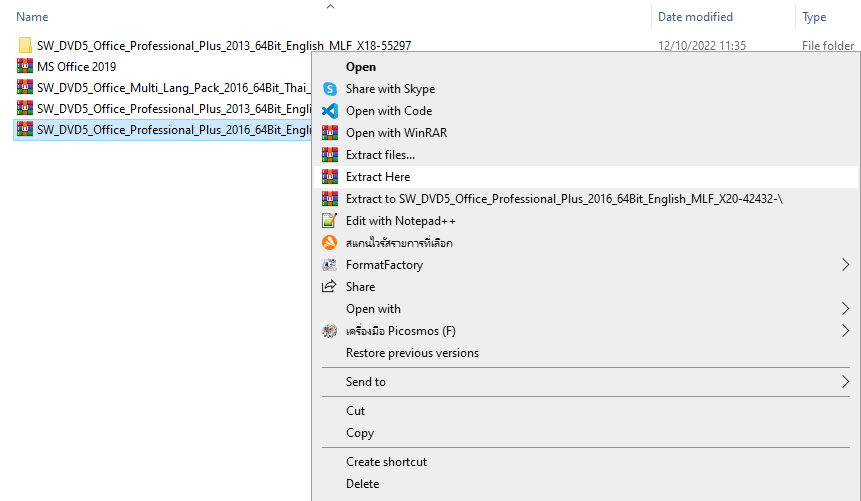
Task: Click the WinRAR icon beside Extract to SW_DVD5 folder
Action: coord(329,198)
